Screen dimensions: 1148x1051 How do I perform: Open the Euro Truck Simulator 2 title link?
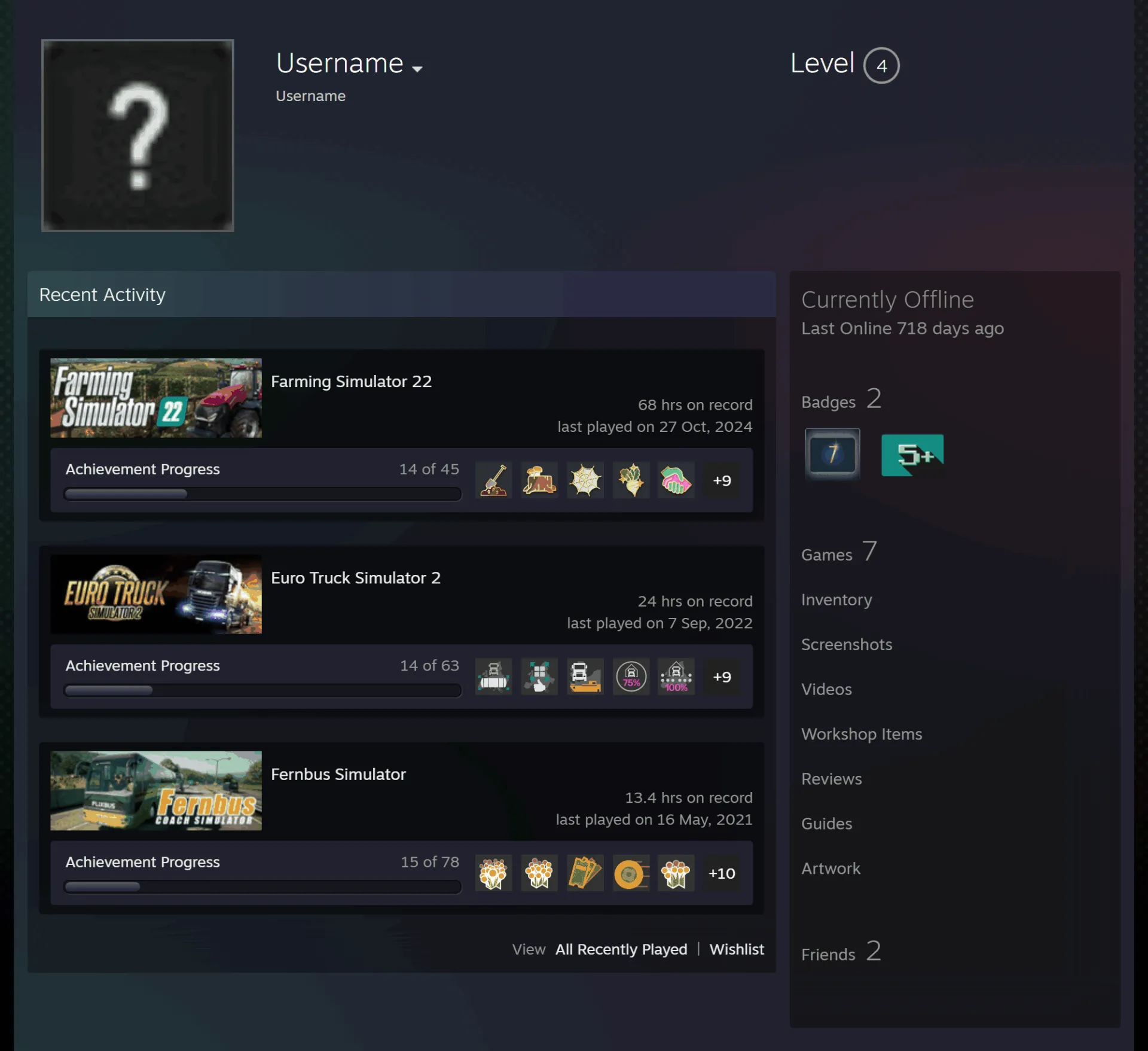(x=356, y=578)
